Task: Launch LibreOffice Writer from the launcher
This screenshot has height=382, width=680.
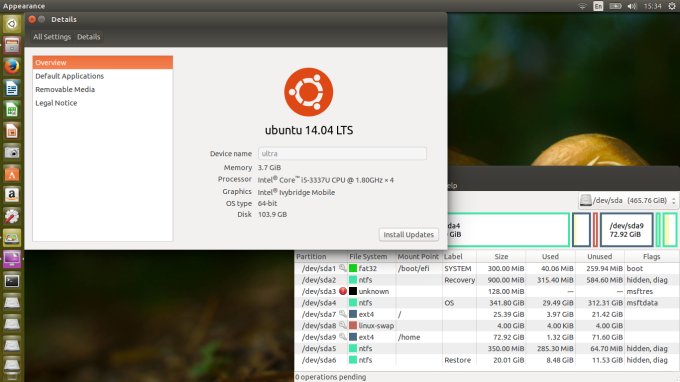Action: pyautogui.click(x=12, y=88)
